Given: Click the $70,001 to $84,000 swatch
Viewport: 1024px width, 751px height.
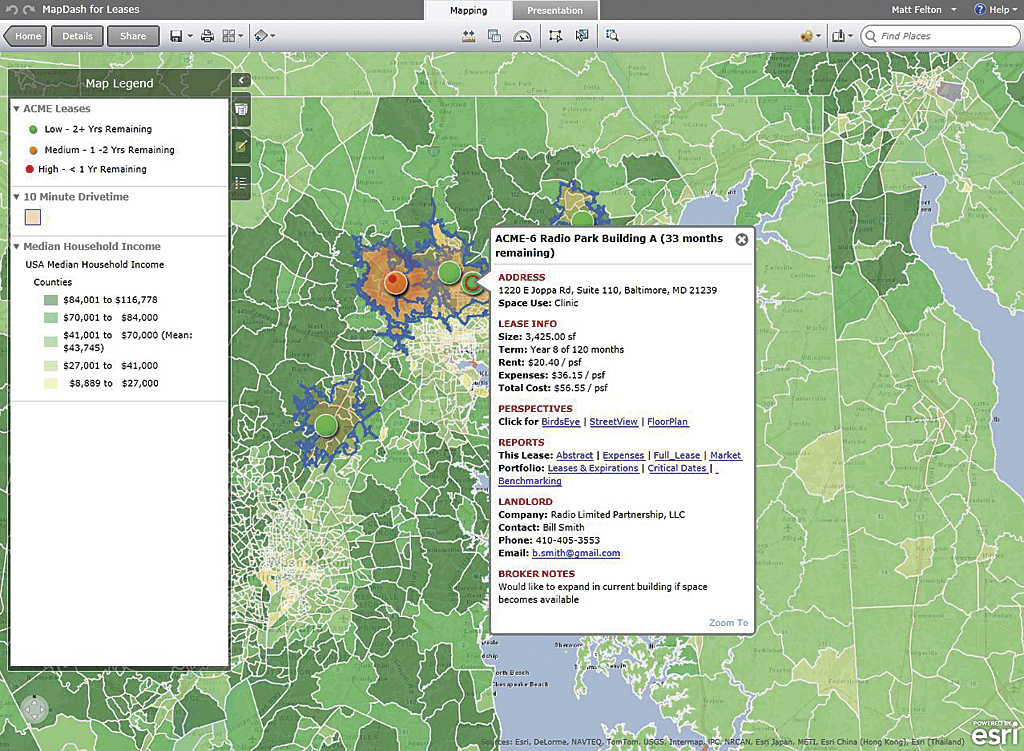Looking at the screenshot, I should pos(51,317).
